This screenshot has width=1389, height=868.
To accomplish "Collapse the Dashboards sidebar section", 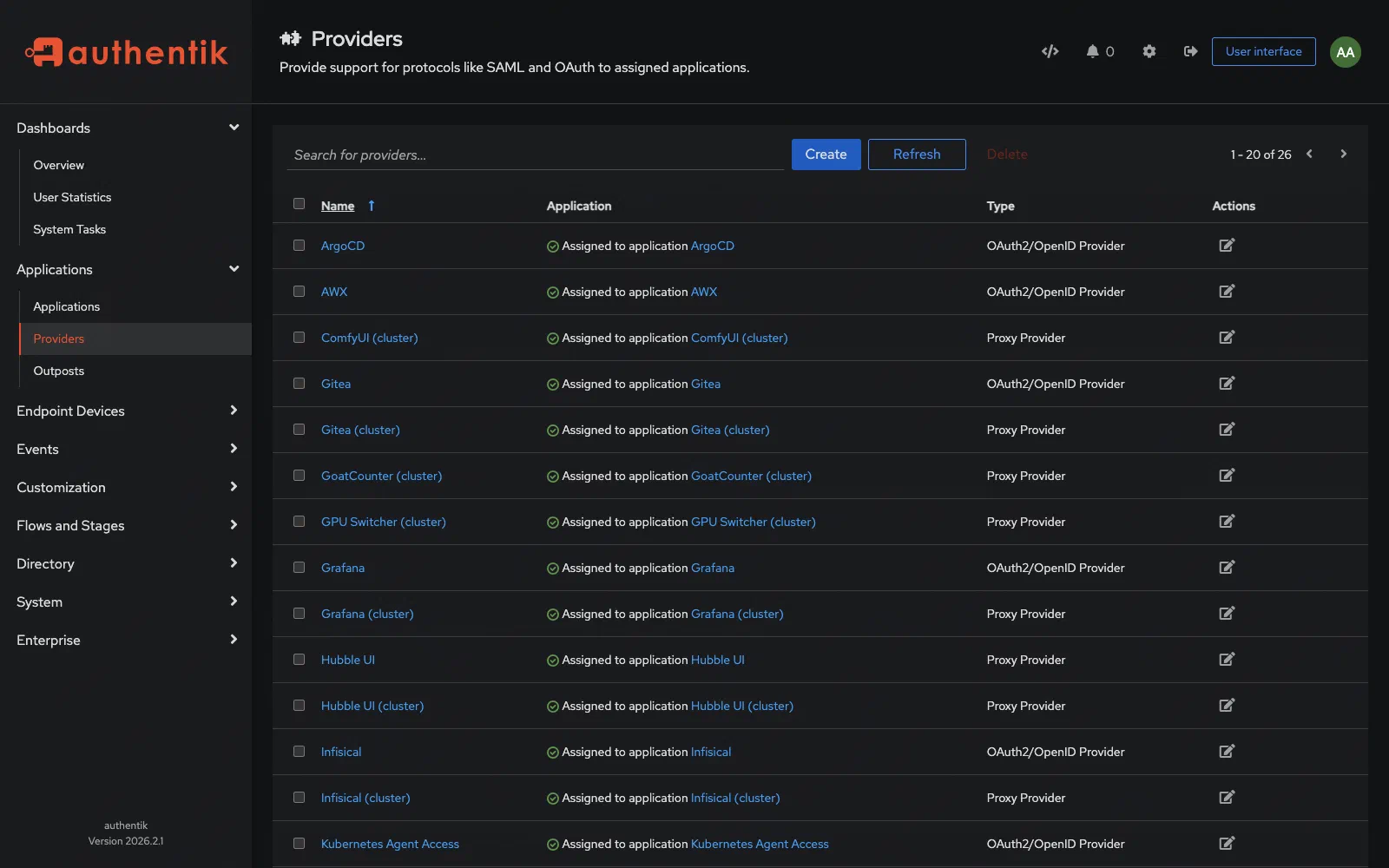I will pos(126,128).
